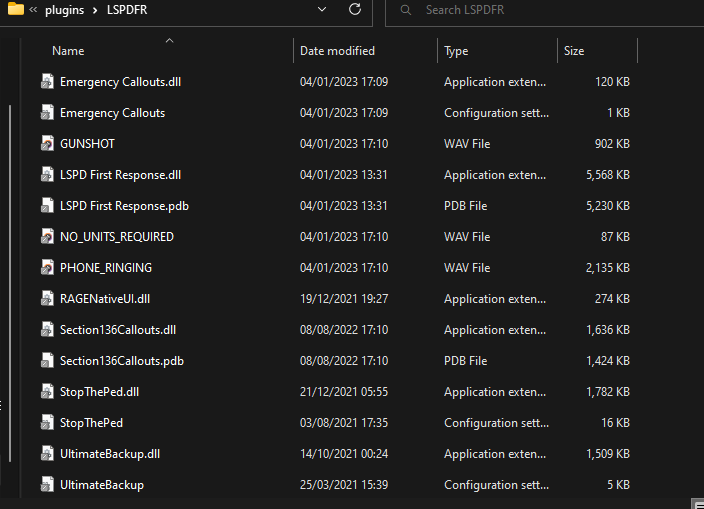This screenshot has width=704, height=509.
Task: Select the PHONE_RINGING audio file icon
Action: 47,268
